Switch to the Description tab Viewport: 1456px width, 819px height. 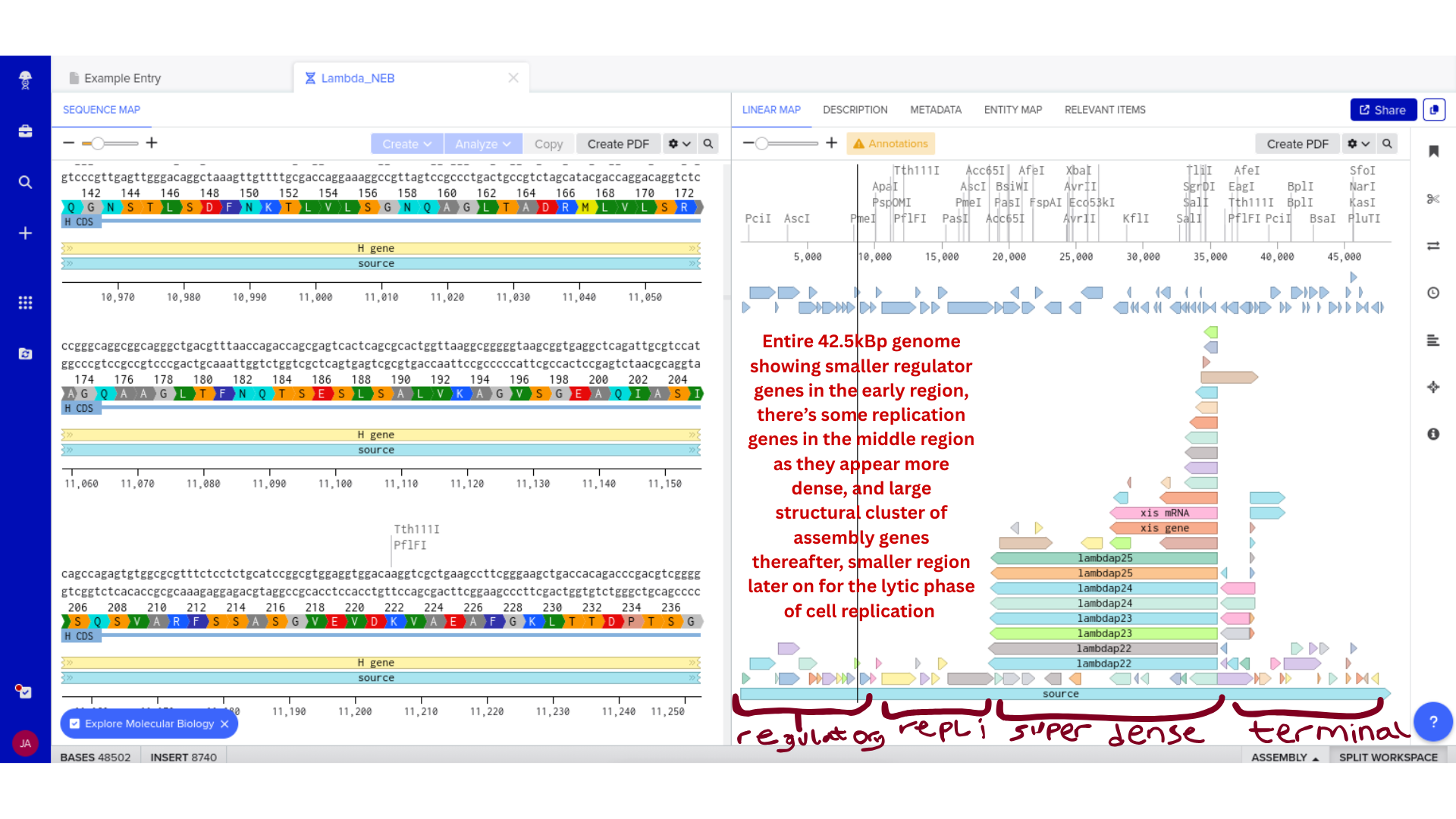click(x=855, y=110)
